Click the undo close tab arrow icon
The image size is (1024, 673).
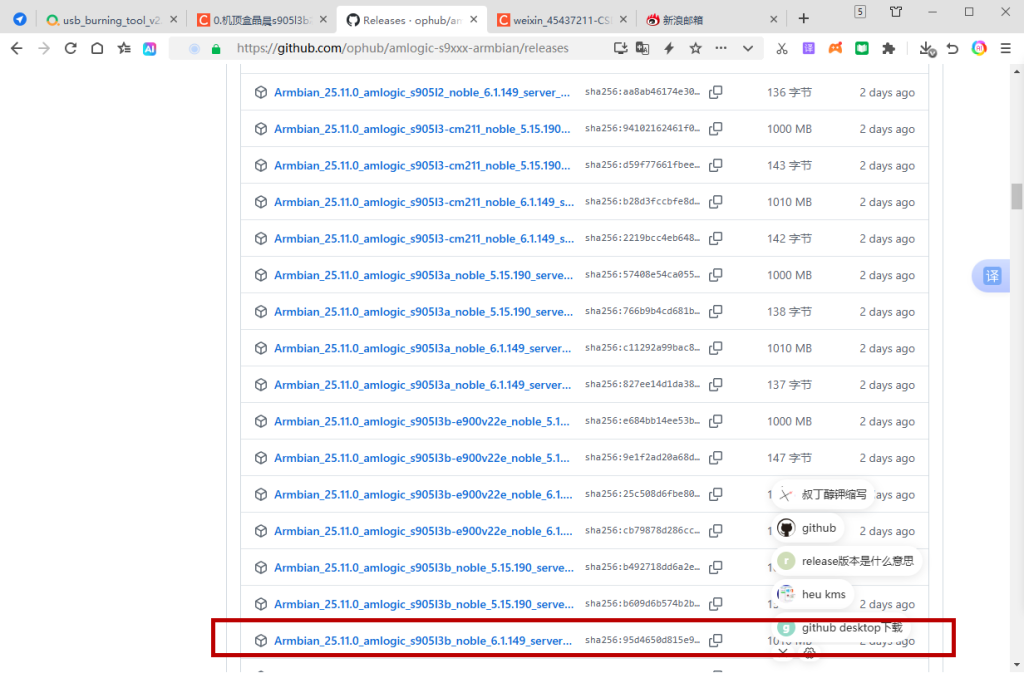952,48
